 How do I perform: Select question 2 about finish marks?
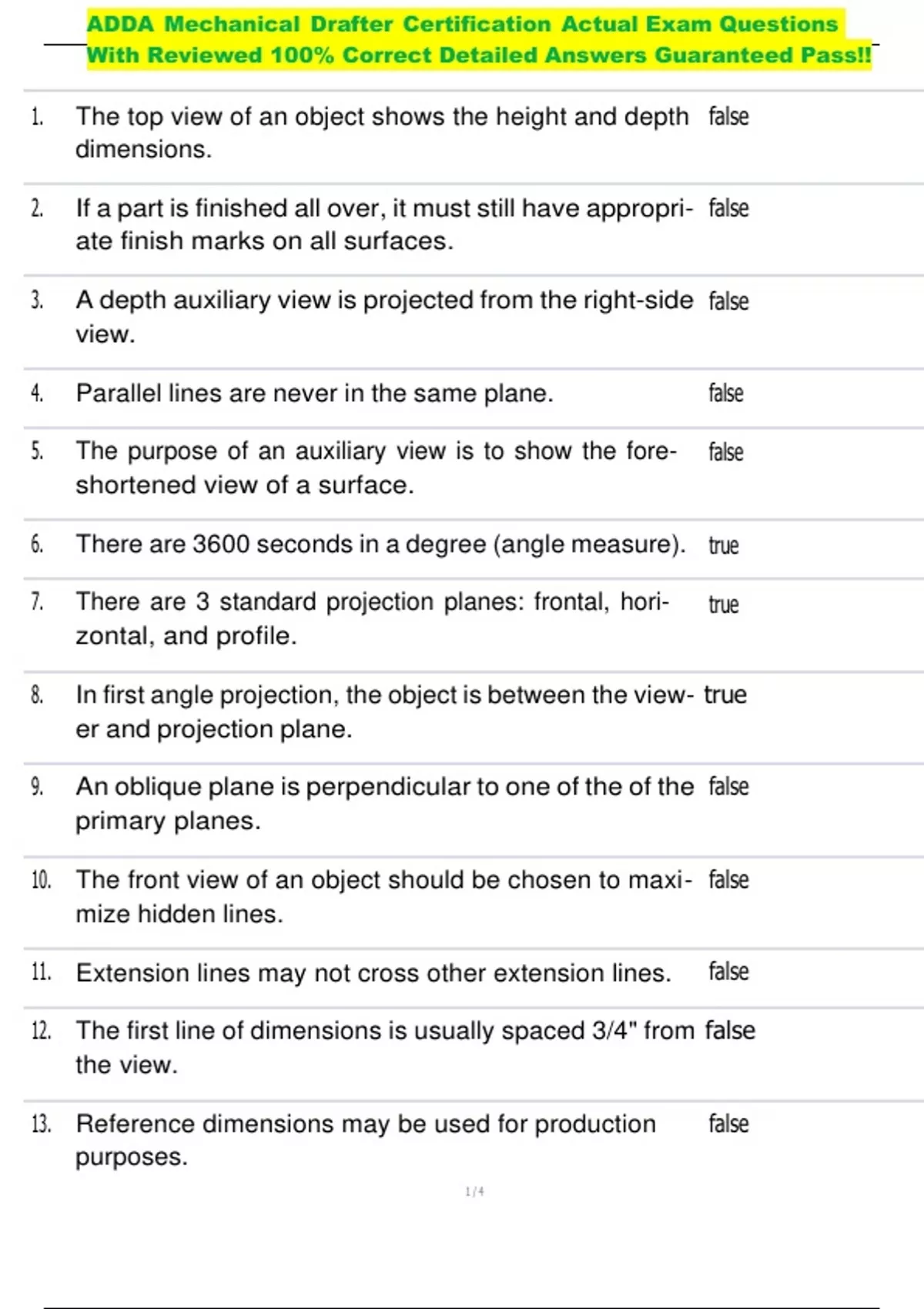pos(384,224)
